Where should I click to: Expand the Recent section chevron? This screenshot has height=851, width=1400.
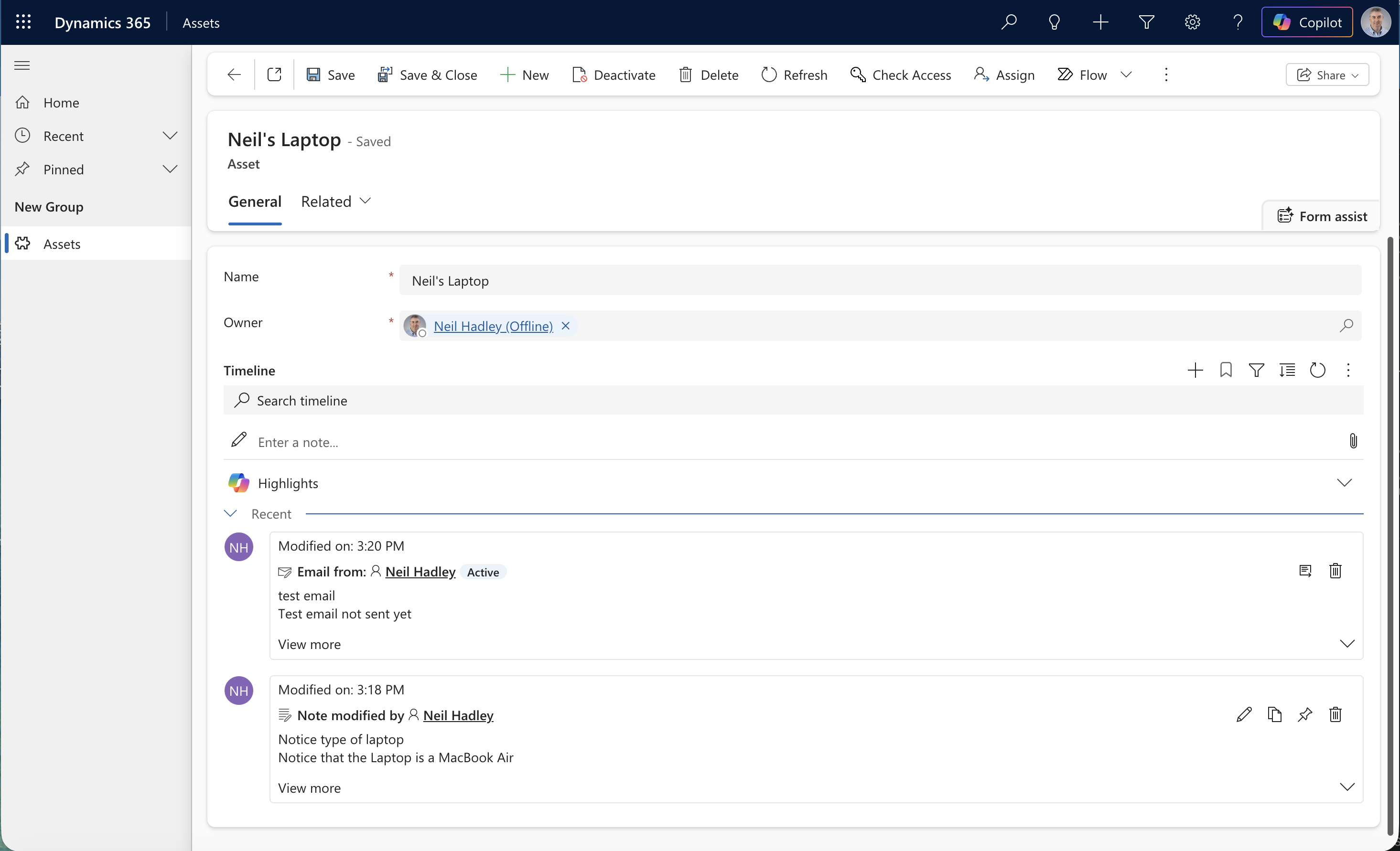coord(170,136)
